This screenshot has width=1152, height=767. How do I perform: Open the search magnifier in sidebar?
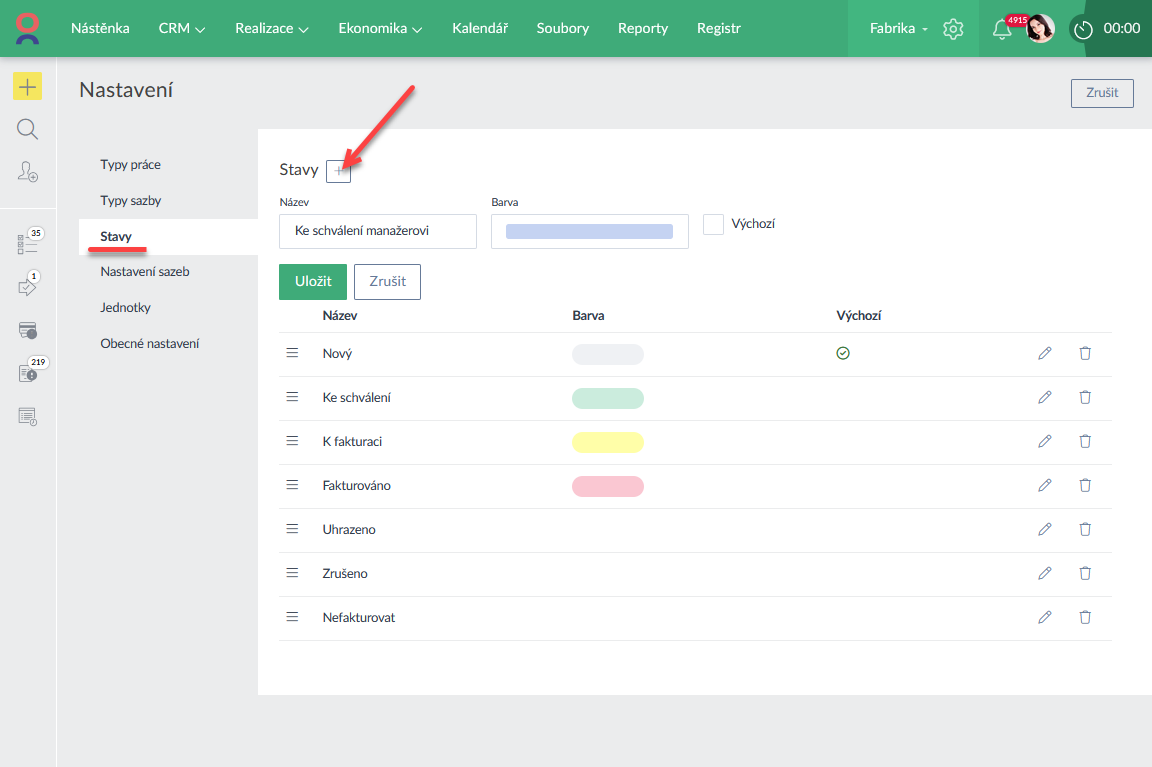coord(27,129)
